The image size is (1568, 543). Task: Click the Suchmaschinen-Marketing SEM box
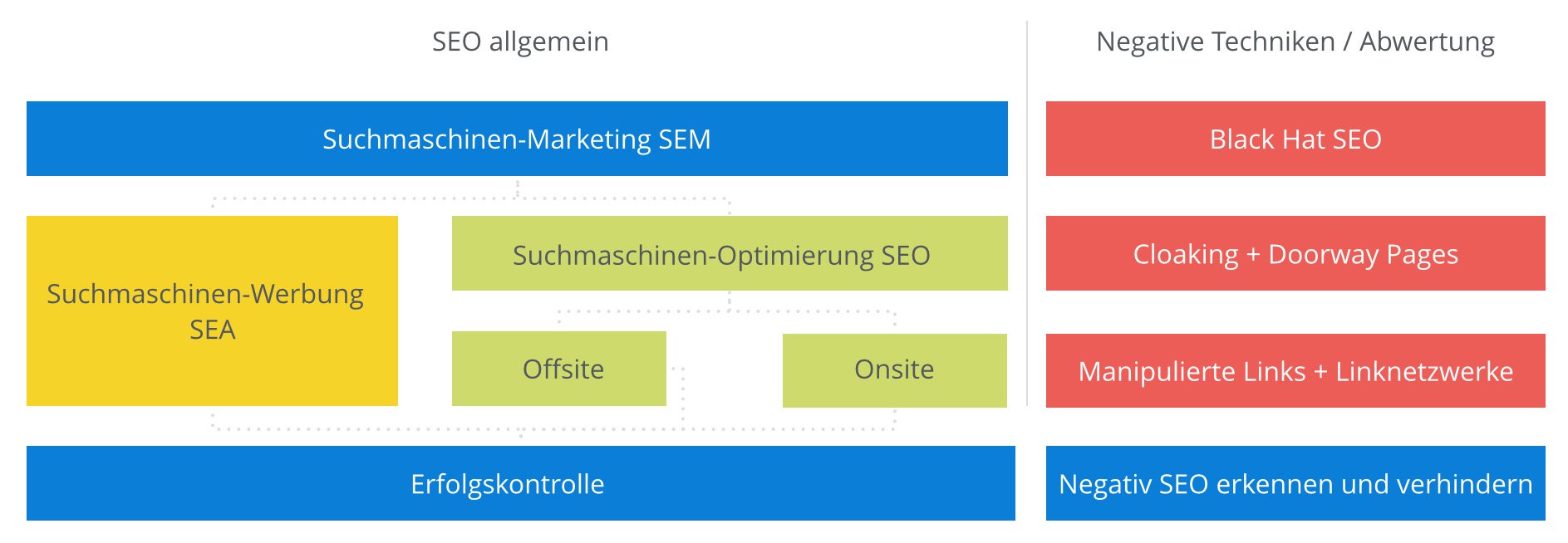tap(517, 139)
